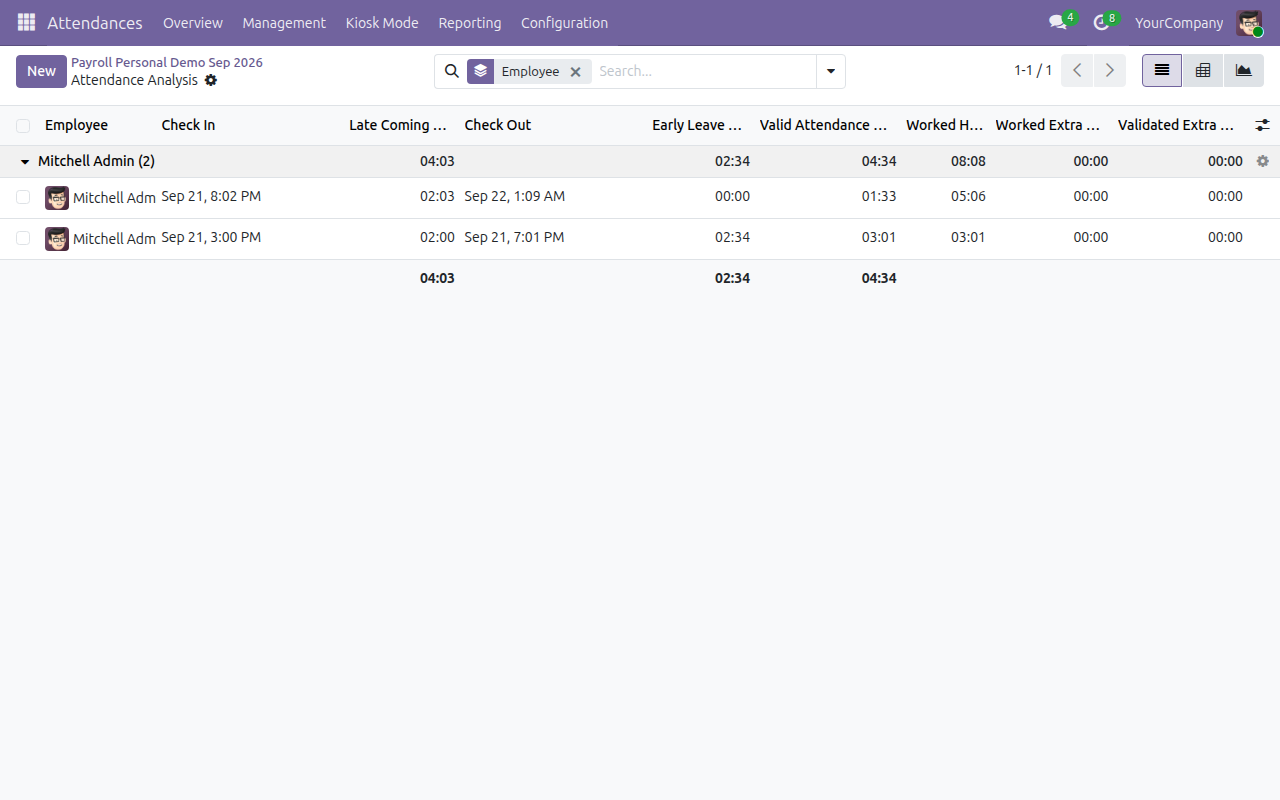Click the New button
This screenshot has height=800, width=1280.
pos(41,71)
